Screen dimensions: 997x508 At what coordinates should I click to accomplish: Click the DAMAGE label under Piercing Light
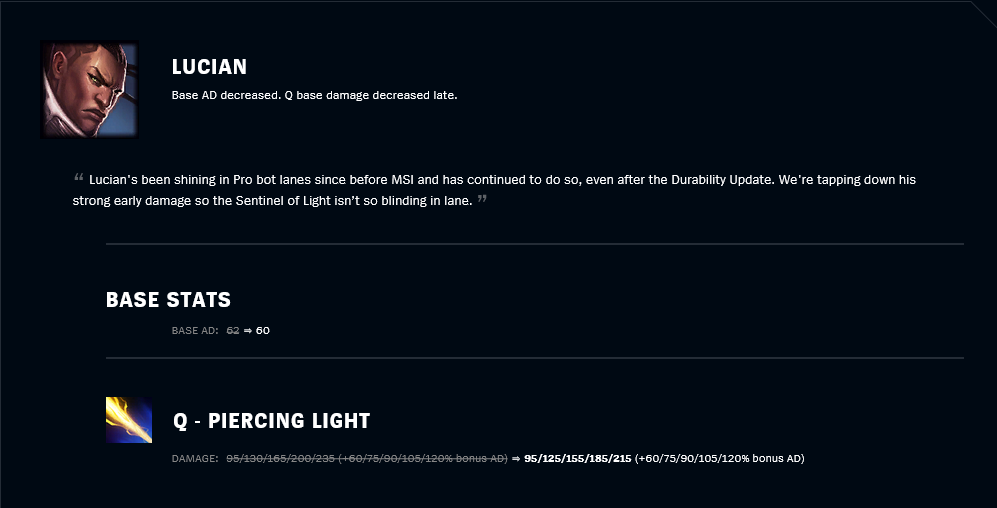[x=195, y=458]
